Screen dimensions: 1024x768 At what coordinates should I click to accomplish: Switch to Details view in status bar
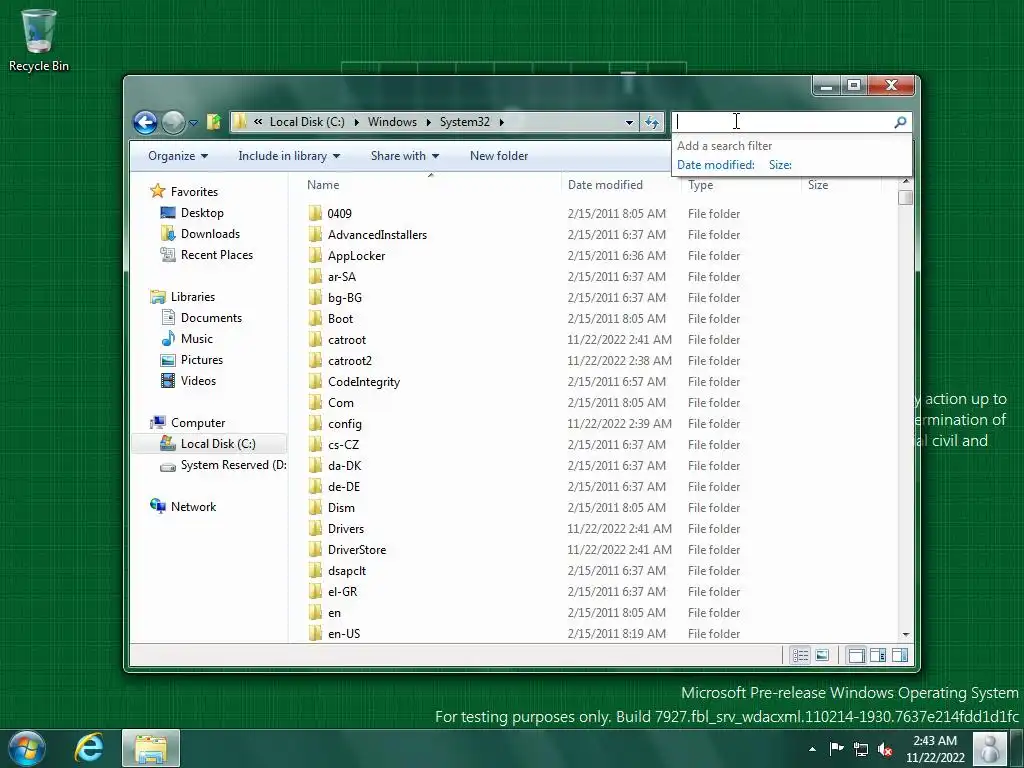click(x=800, y=655)
